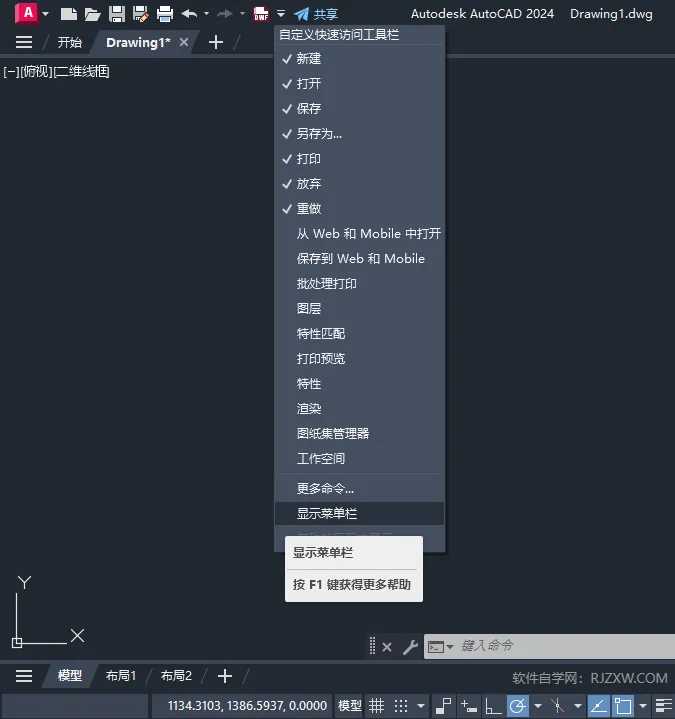Click the Plot printer icon

(165, 14)
